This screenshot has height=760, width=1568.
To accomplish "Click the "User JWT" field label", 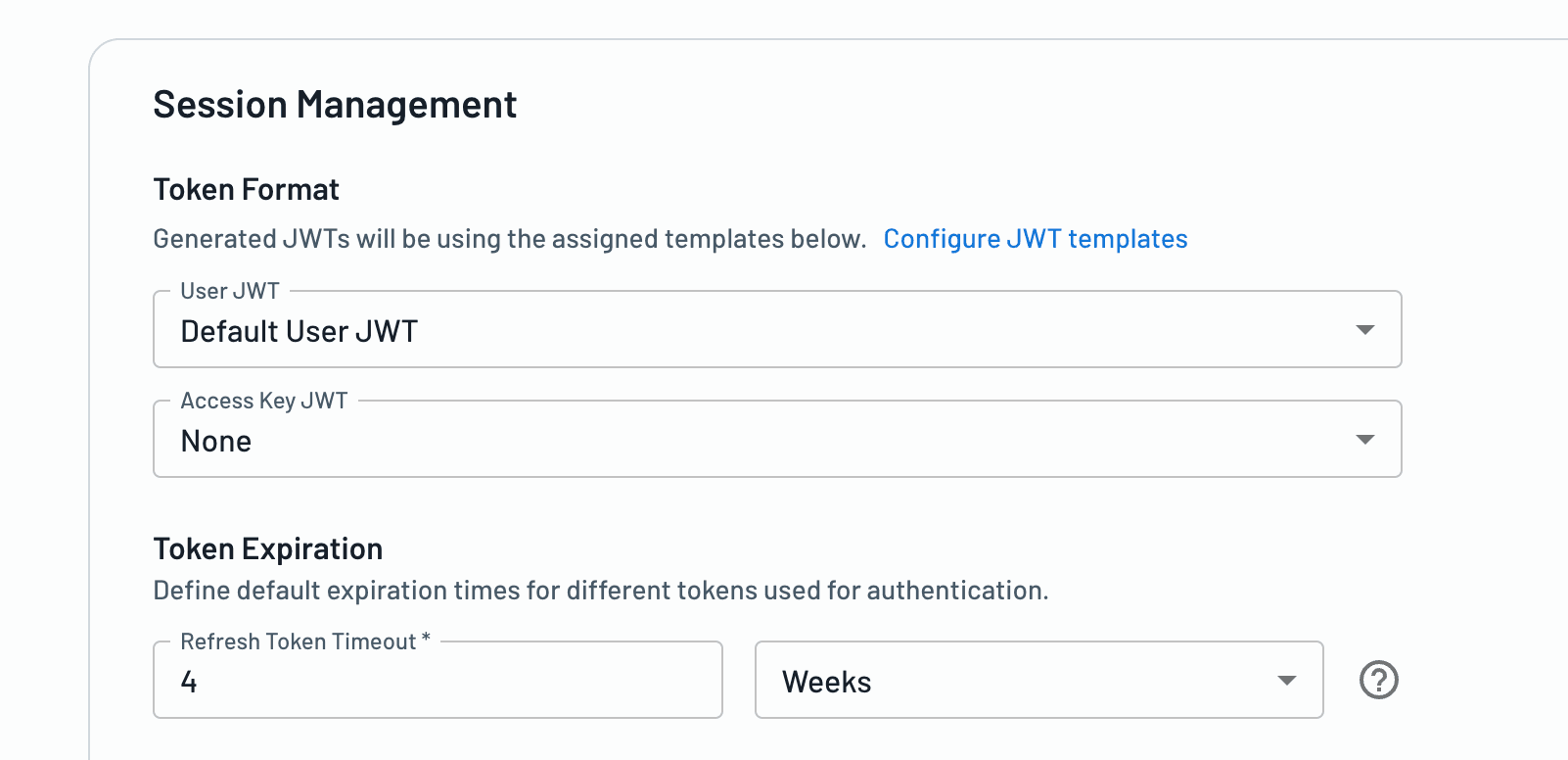I will point(230,291).
